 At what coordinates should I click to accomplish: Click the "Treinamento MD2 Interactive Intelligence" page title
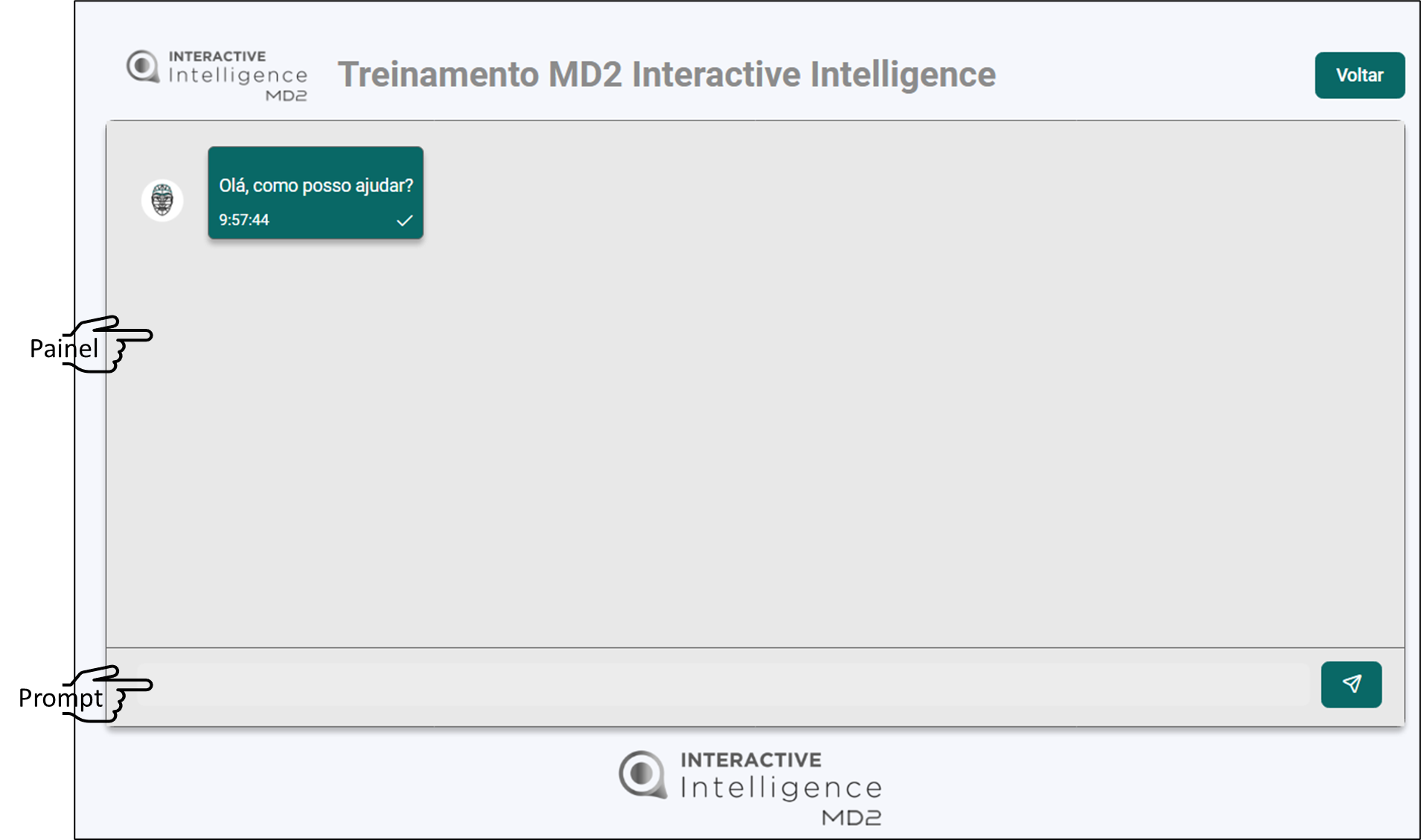(x=666, y=74)
